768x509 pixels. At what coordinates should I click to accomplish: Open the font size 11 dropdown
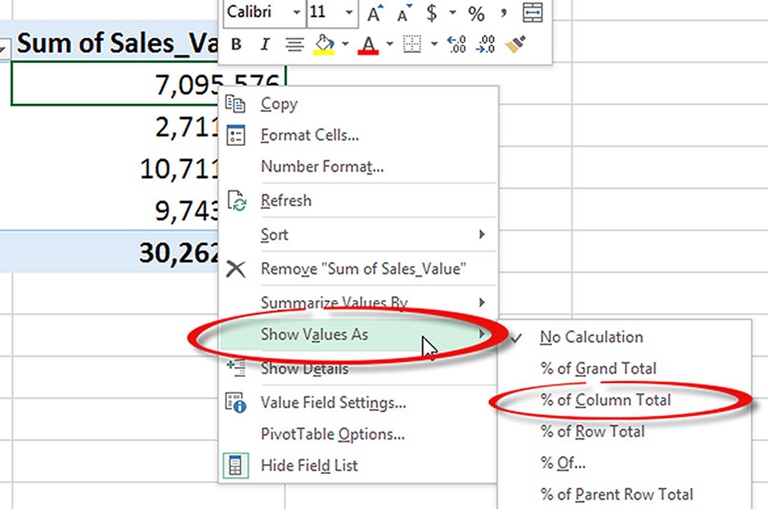pos(349,12)
